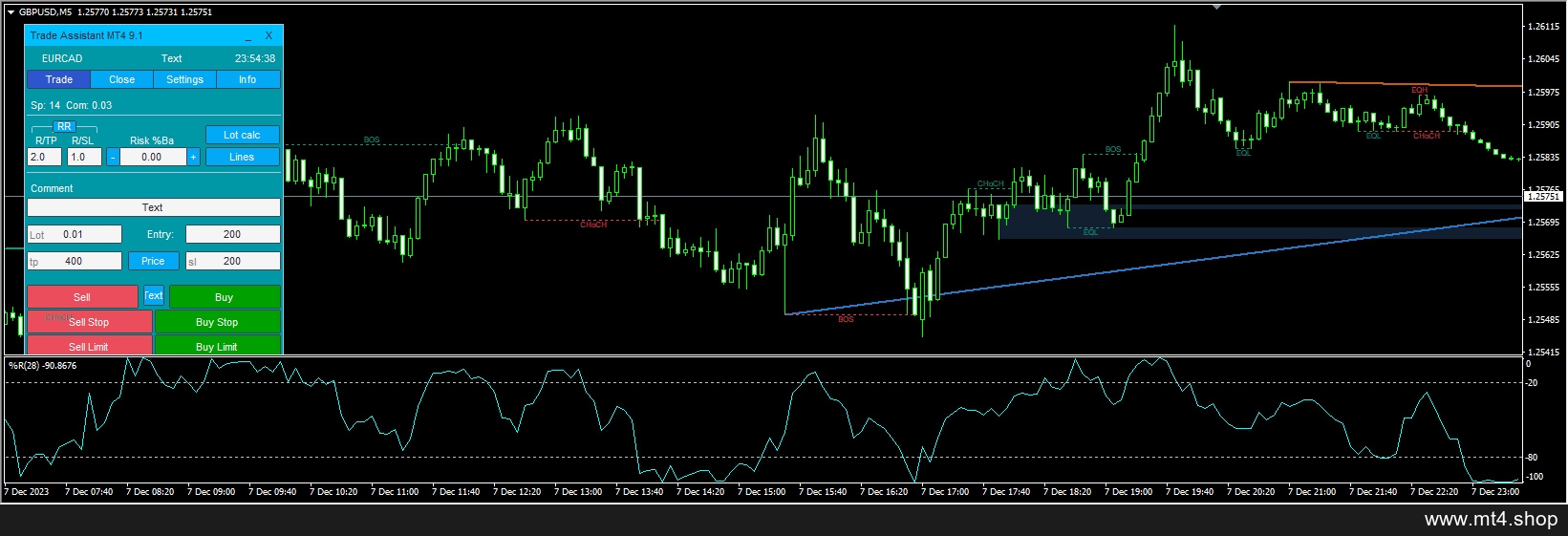The height and width of the screenshot is (536, 1568).
Task: Select the red BOS label under the low
Action: 846,319
